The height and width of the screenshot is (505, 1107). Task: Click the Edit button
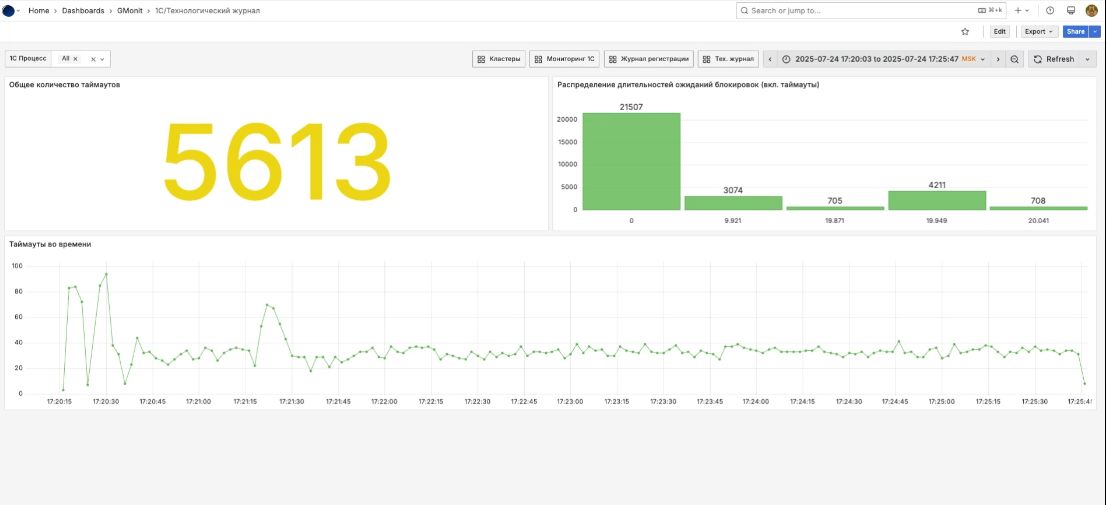point(999,31)
